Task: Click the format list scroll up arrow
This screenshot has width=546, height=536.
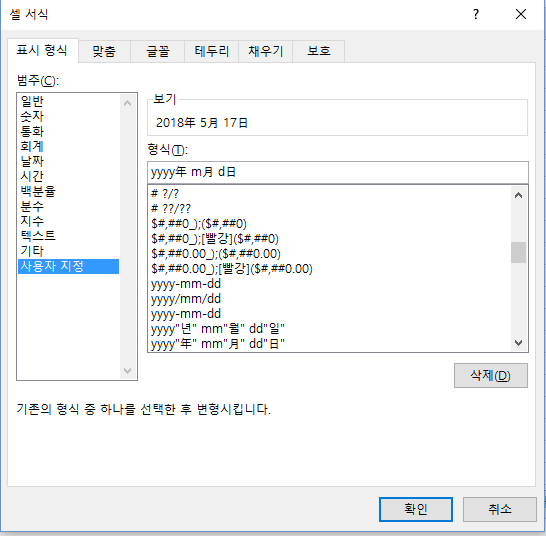Action: click(x=518, y=195)
